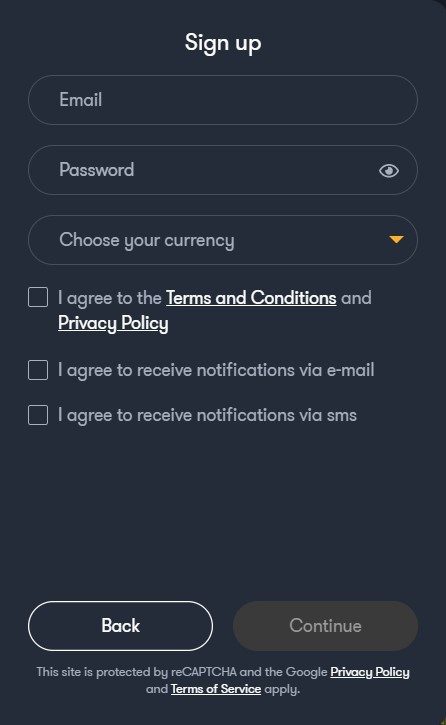446x725 pixels.
Task: Open the Choose your currency selector
Action: [223, 240]
